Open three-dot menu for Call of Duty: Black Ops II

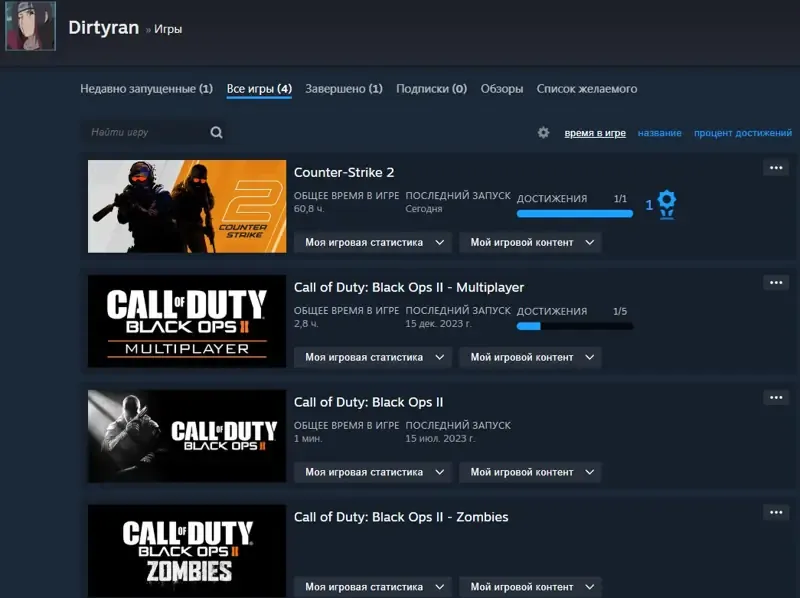point(776,397)
